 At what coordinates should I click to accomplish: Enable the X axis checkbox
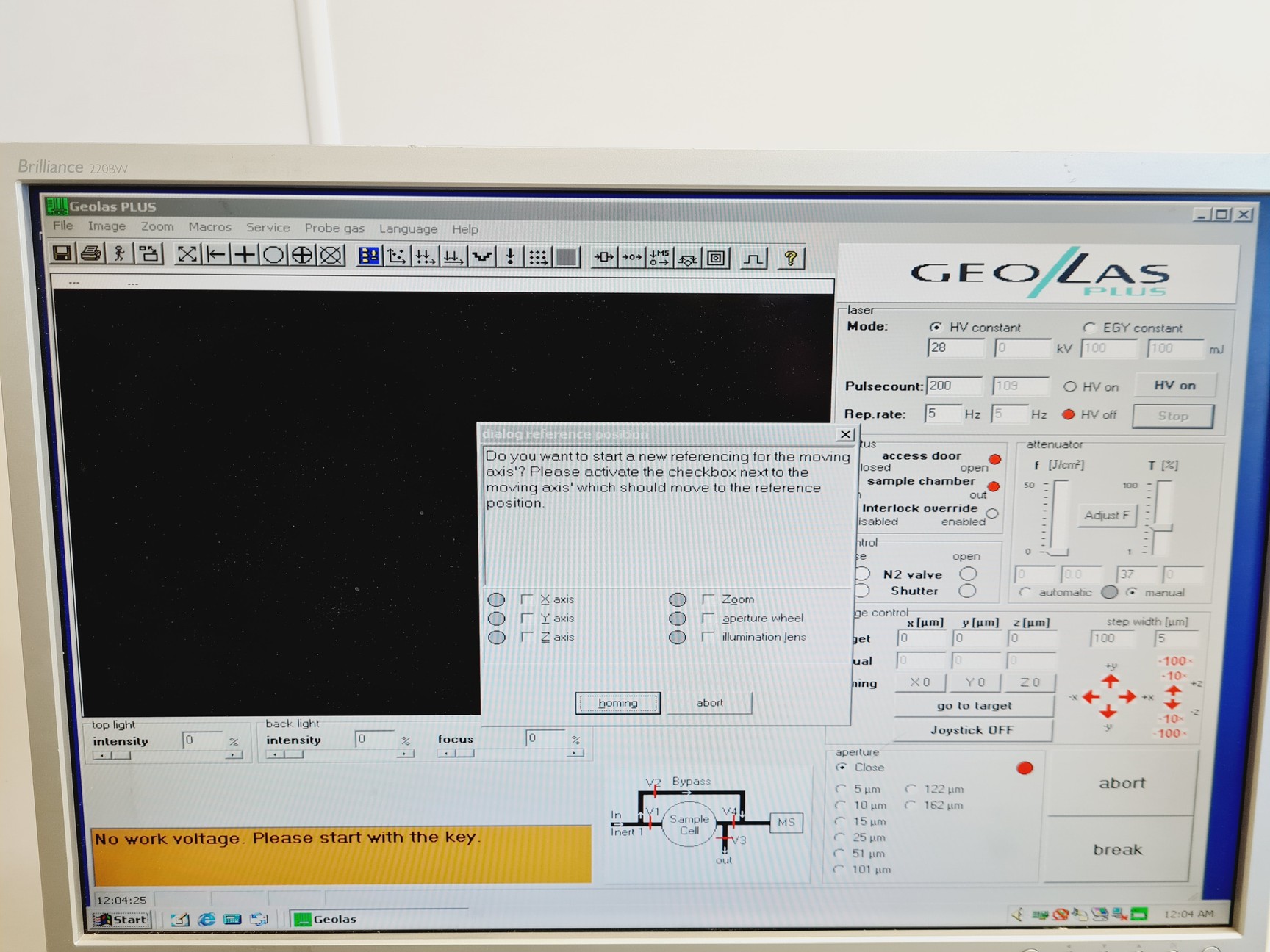(527, 599)
